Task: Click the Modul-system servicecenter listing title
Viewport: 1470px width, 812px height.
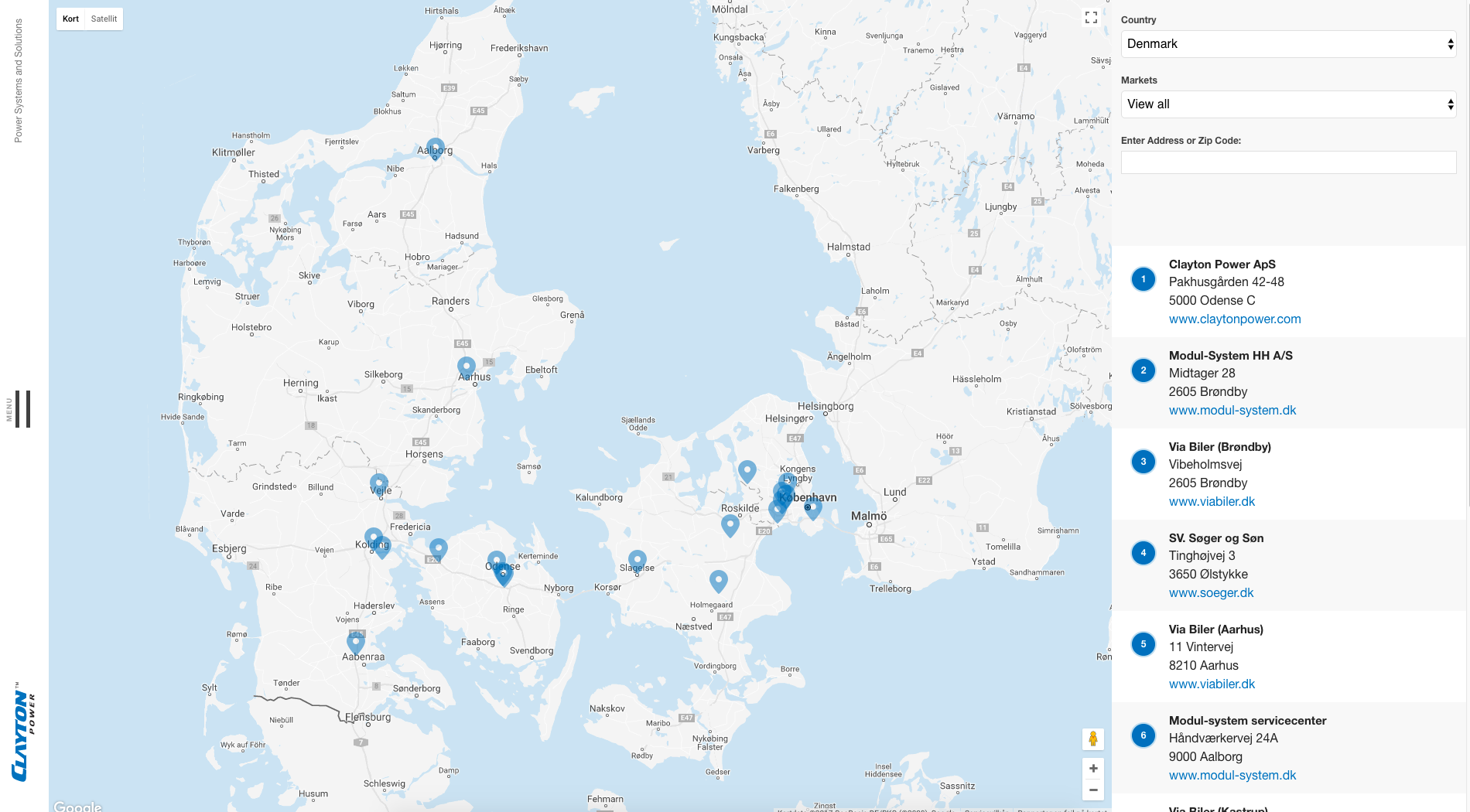Action: pos(1247,721)
